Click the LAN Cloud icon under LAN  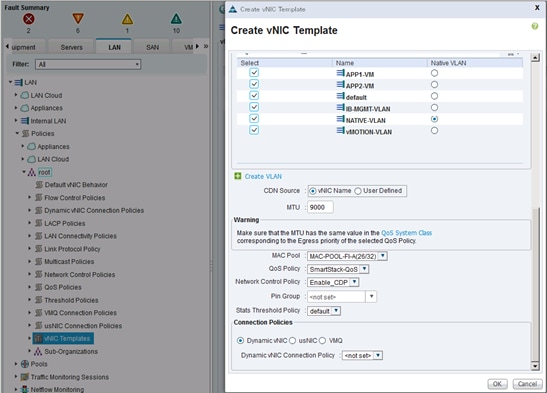(x=25, y=95)
